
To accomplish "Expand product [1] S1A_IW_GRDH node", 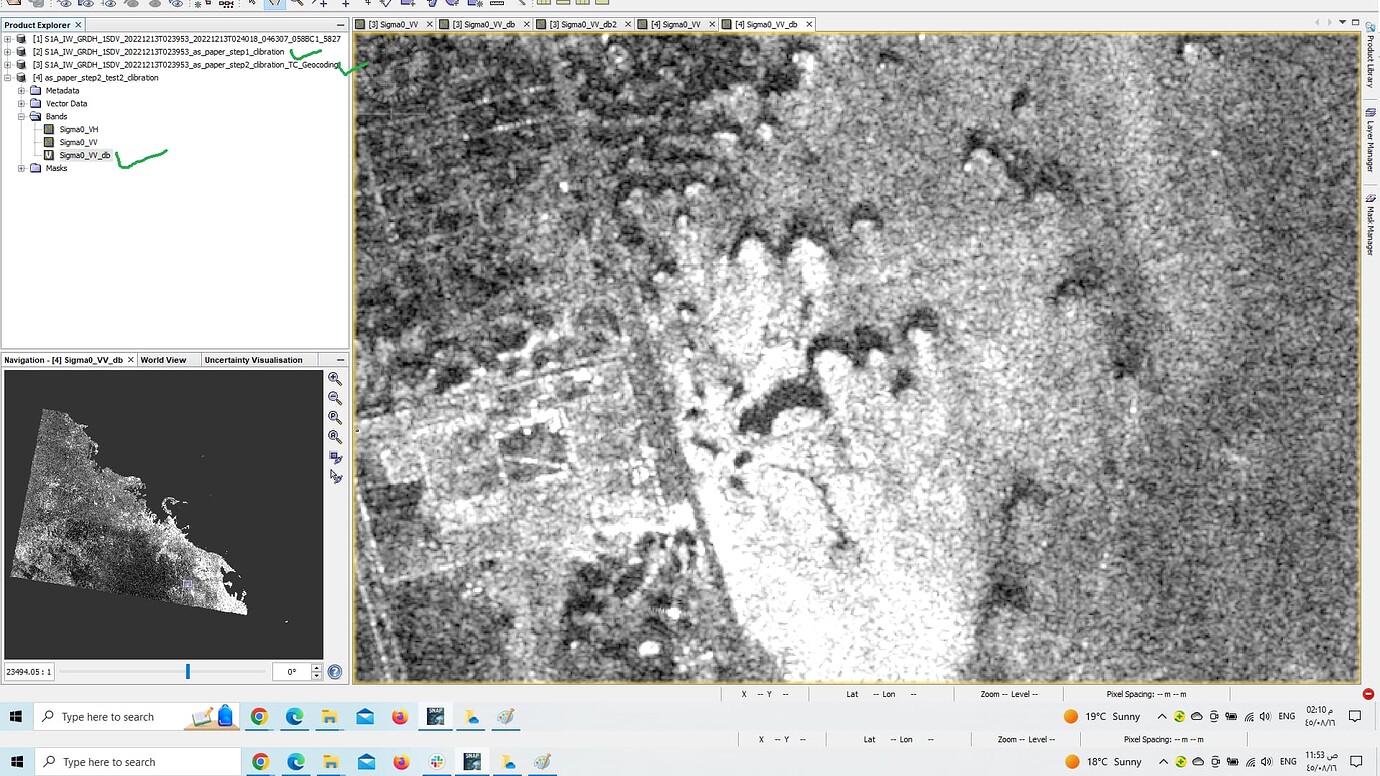I will pyautogui.click(x=8, y=39).
